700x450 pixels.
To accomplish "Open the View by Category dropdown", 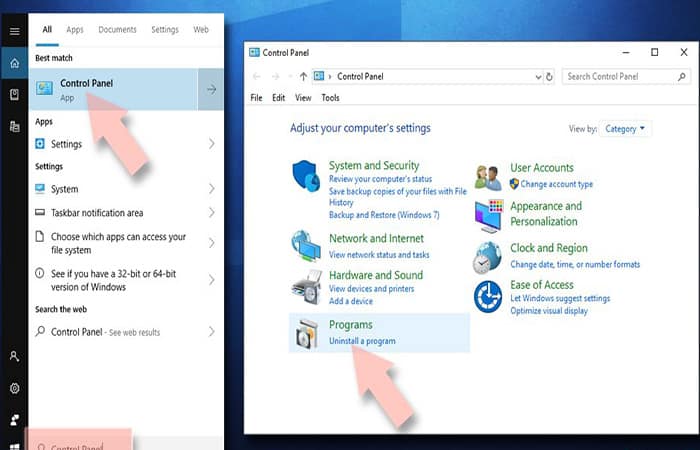I will [x=625, y=129].
